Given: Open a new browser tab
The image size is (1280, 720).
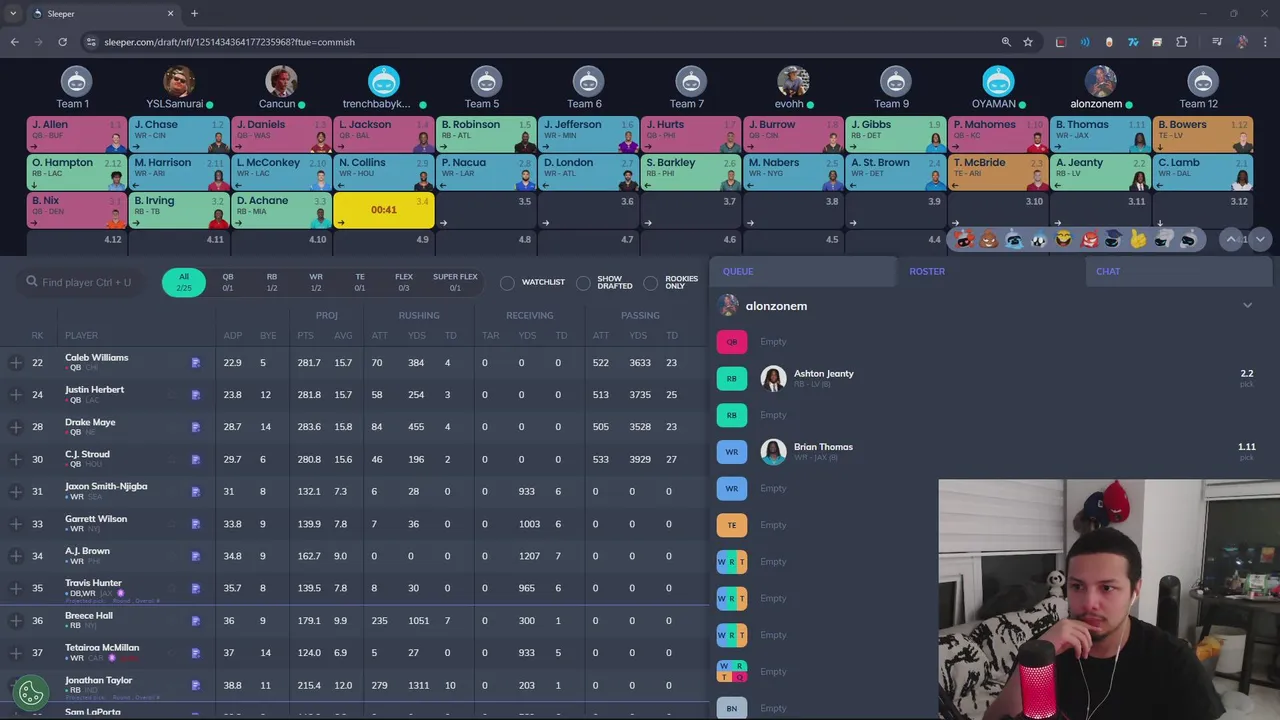Looking at the screenshot, I should click(194, 14).
